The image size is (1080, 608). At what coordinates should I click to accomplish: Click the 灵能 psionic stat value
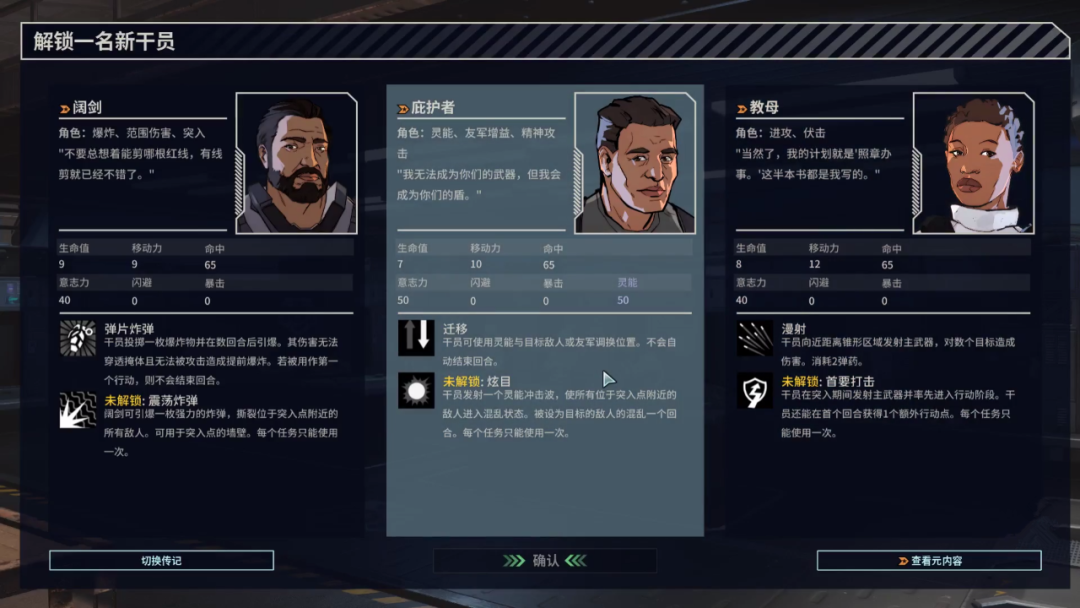coord(623,300)
